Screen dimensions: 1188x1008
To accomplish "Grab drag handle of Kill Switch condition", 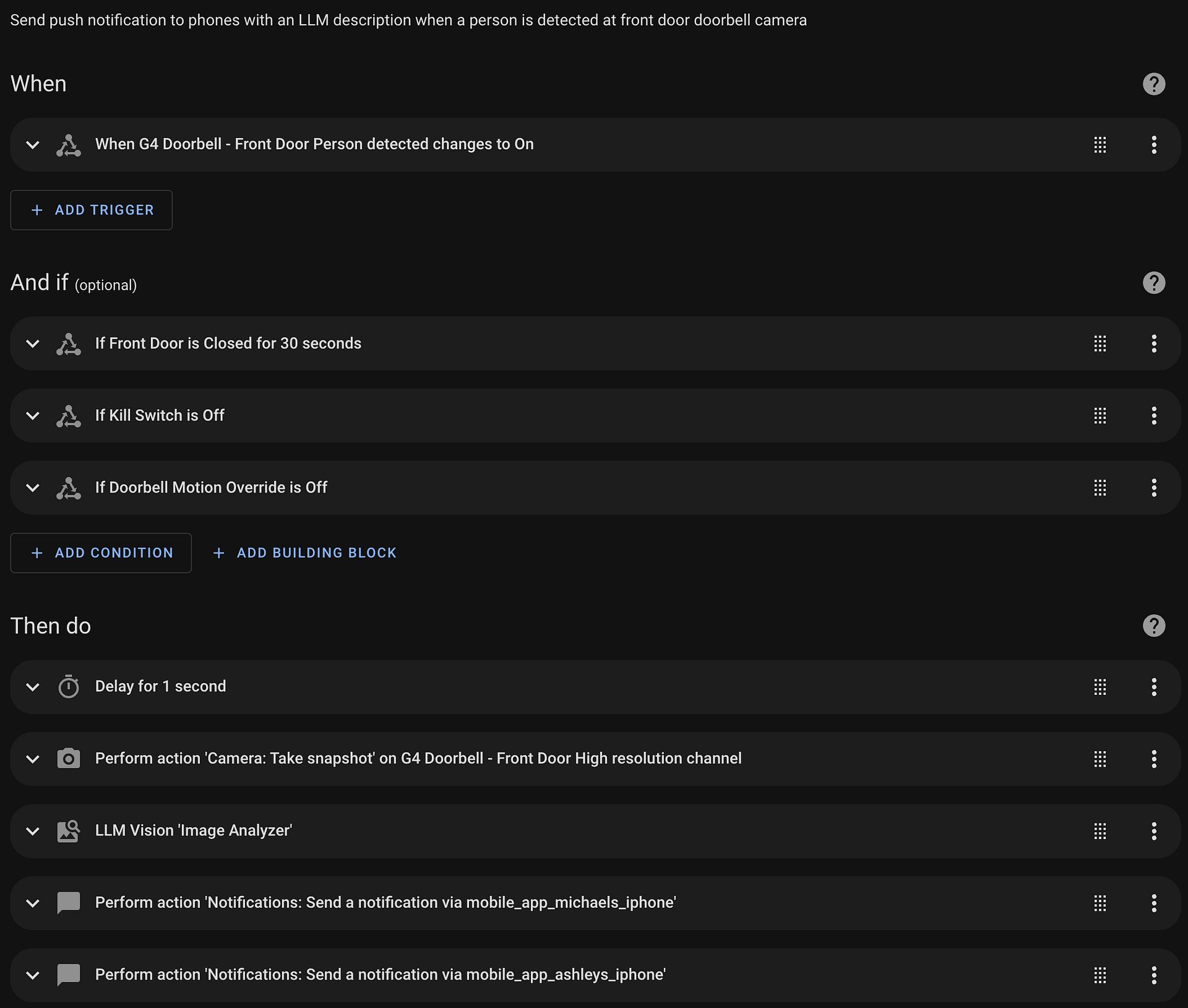I will tap(1100, 415).
